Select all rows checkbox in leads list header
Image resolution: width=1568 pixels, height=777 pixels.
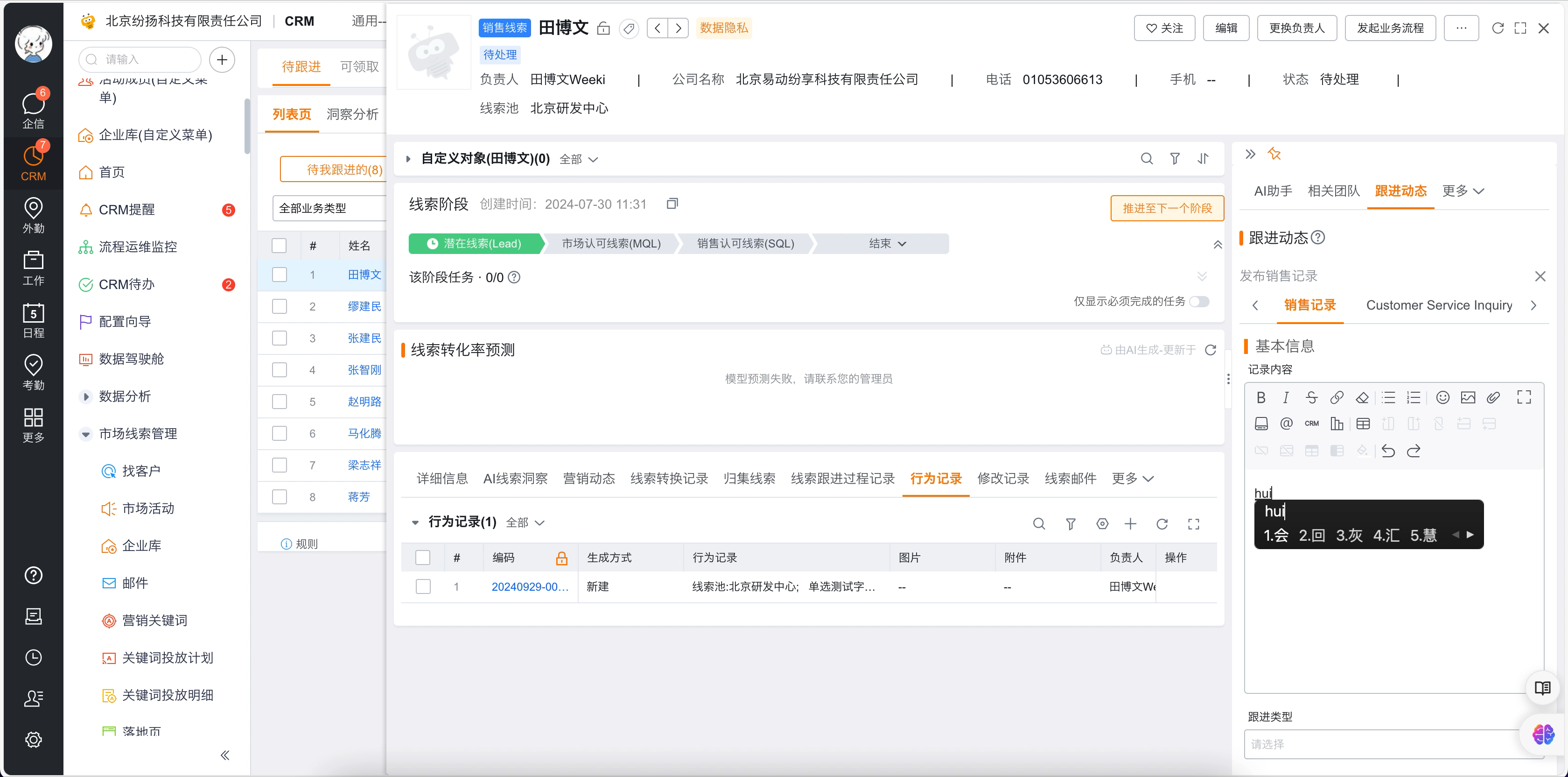tap(280, 246)
